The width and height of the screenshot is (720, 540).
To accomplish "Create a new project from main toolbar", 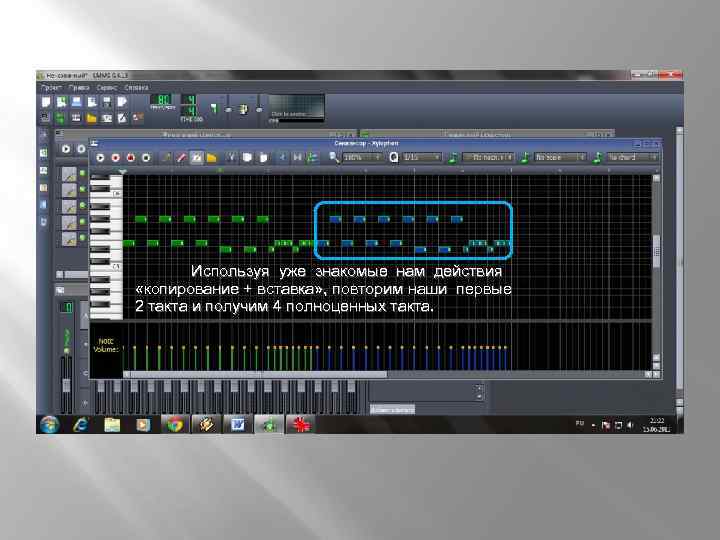I will [x=46, y=102].
